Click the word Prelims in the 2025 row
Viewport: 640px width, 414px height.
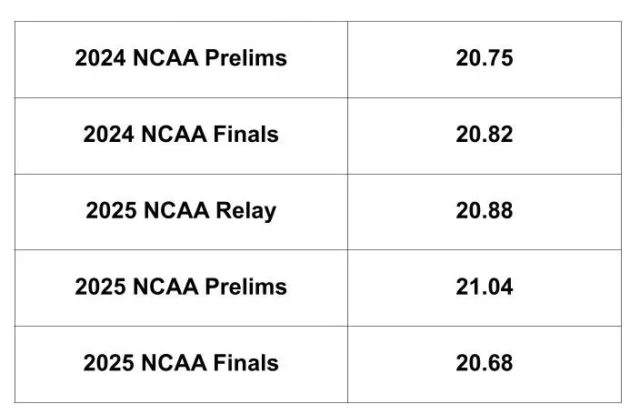[246, 287]
